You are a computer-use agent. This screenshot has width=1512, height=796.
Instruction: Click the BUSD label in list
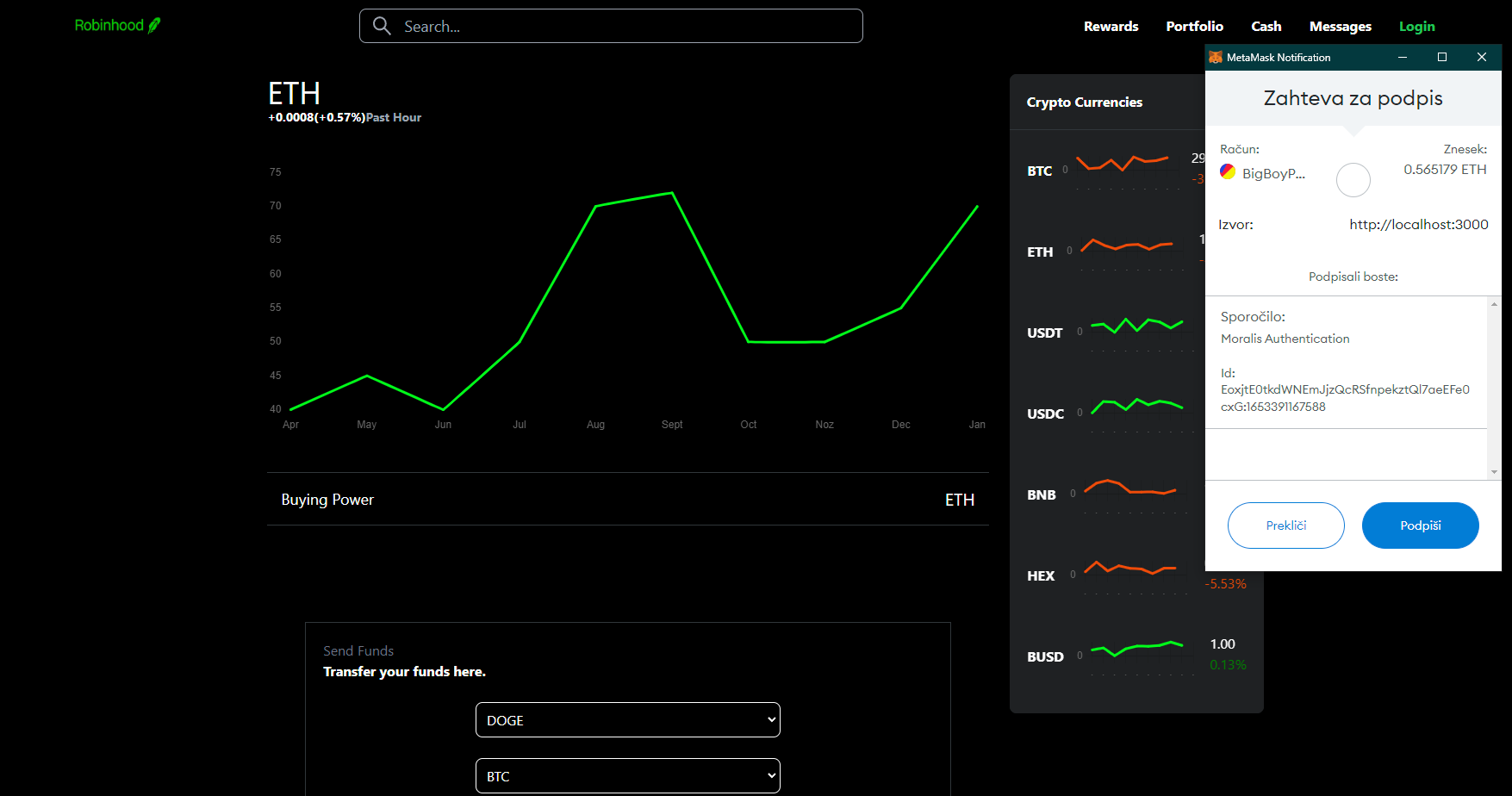coord(1046,657)
